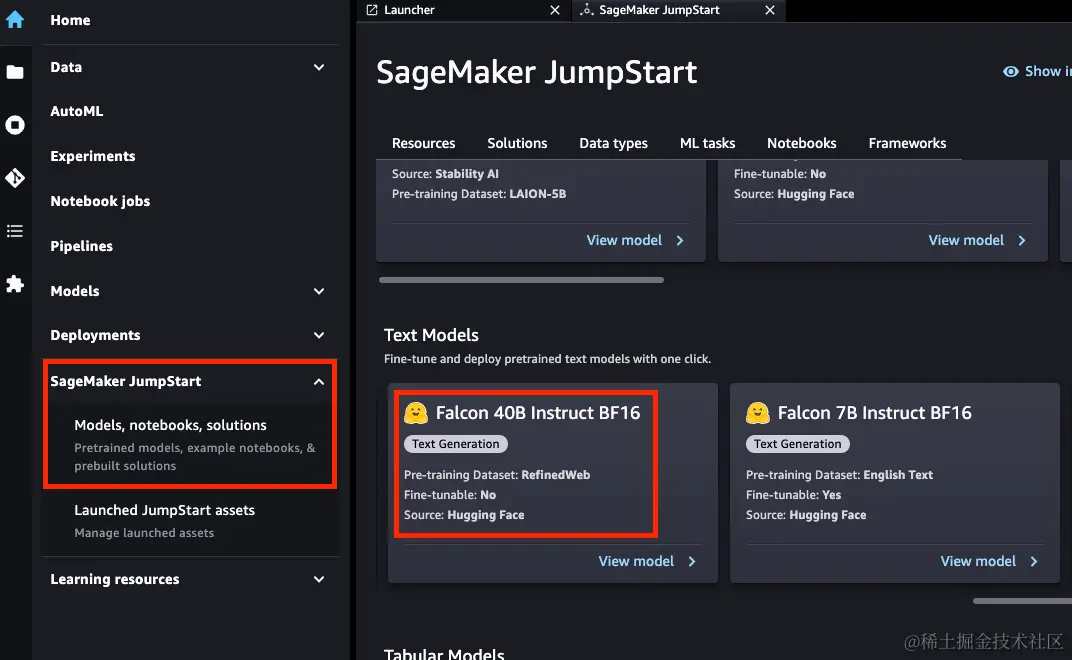Open the Git icon in the sidebar
1072x660 pixels.
pyautogui.click(x=15, y=178)
